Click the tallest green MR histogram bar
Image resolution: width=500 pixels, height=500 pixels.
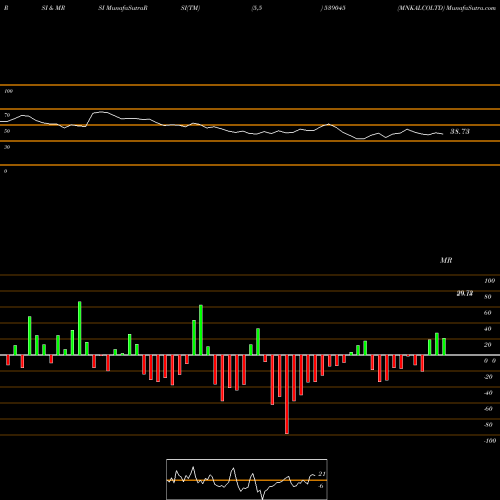(80, 328)
